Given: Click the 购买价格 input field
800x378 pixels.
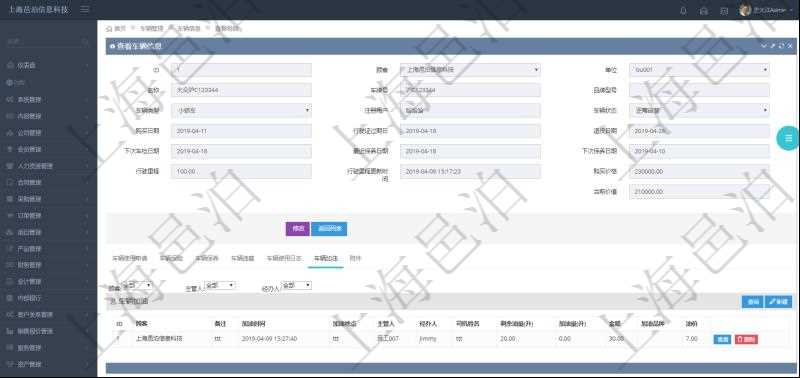Looking at the screenshot, I should (x=699, y=171).
